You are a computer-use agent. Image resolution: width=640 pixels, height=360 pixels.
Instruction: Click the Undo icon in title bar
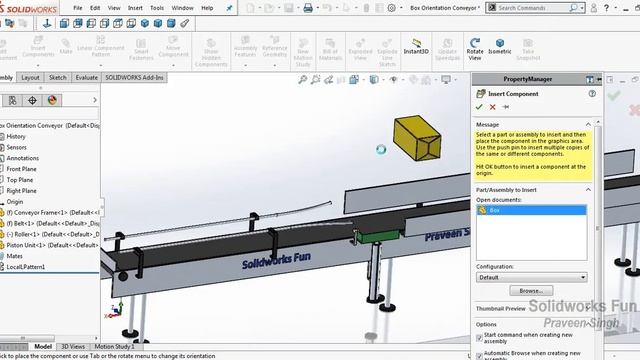coord(327,8)
